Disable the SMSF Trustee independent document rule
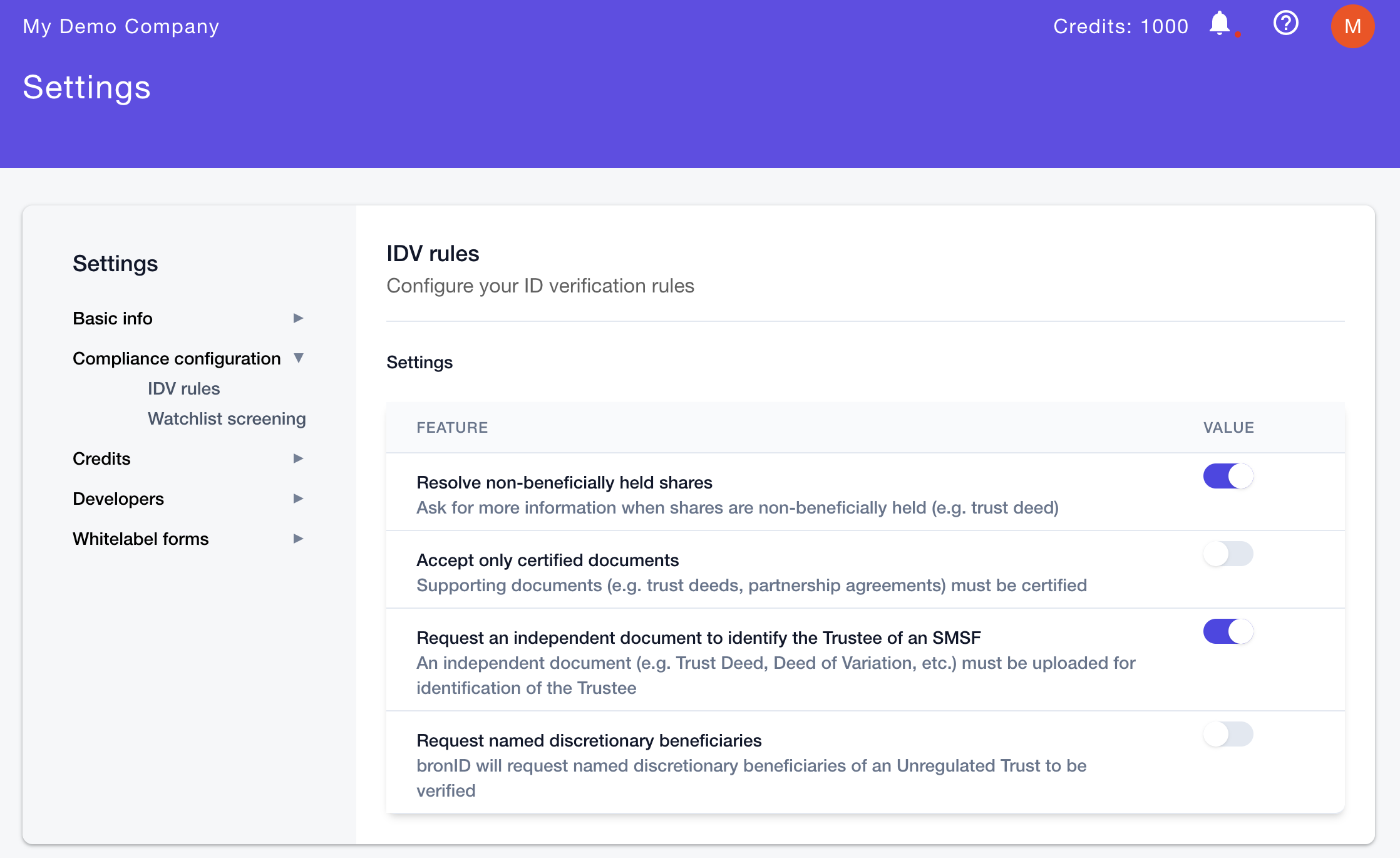Image resolution: width=1400 pixels, height=858 pixels. pyautogui.click(x=1227, y=631)
